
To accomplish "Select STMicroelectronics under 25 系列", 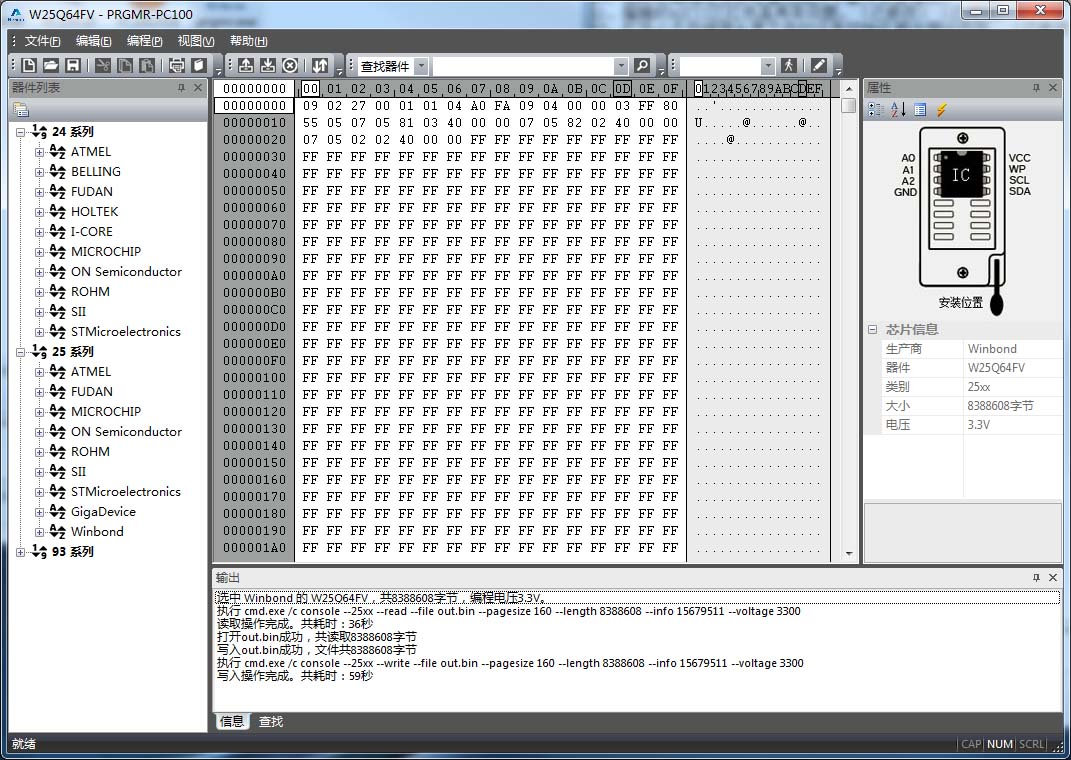I will pyautogui.click(x=126, y=492).
